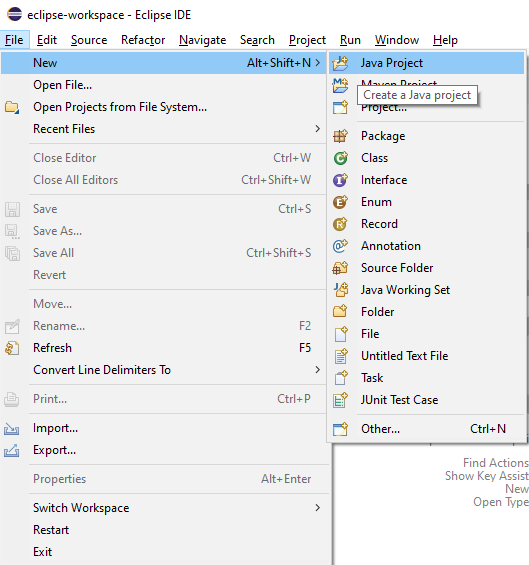Select Annotation in New submenu

click(427, 246)
